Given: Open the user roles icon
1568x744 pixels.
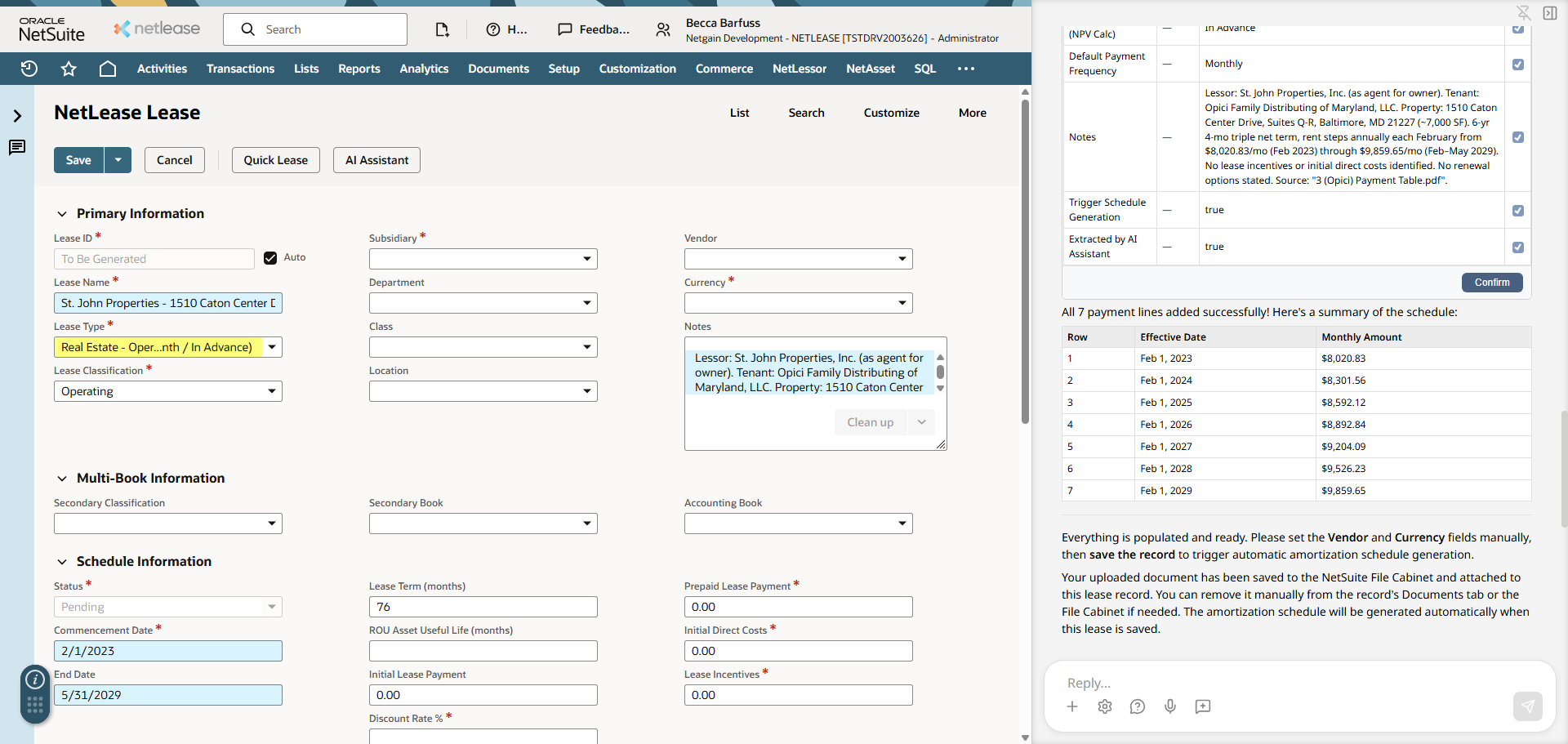Looking at the screenshot, I should click(663, 29).
